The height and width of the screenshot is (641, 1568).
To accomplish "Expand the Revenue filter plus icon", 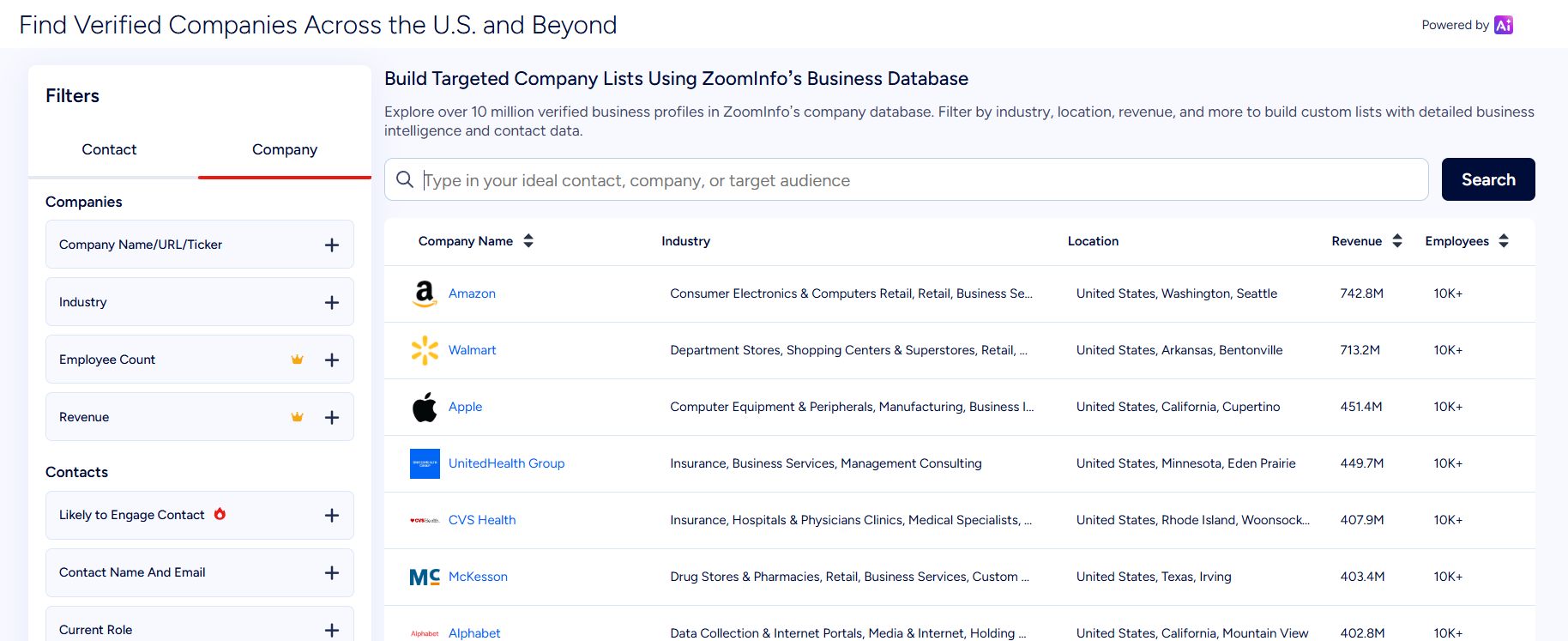I will (332, 417).
